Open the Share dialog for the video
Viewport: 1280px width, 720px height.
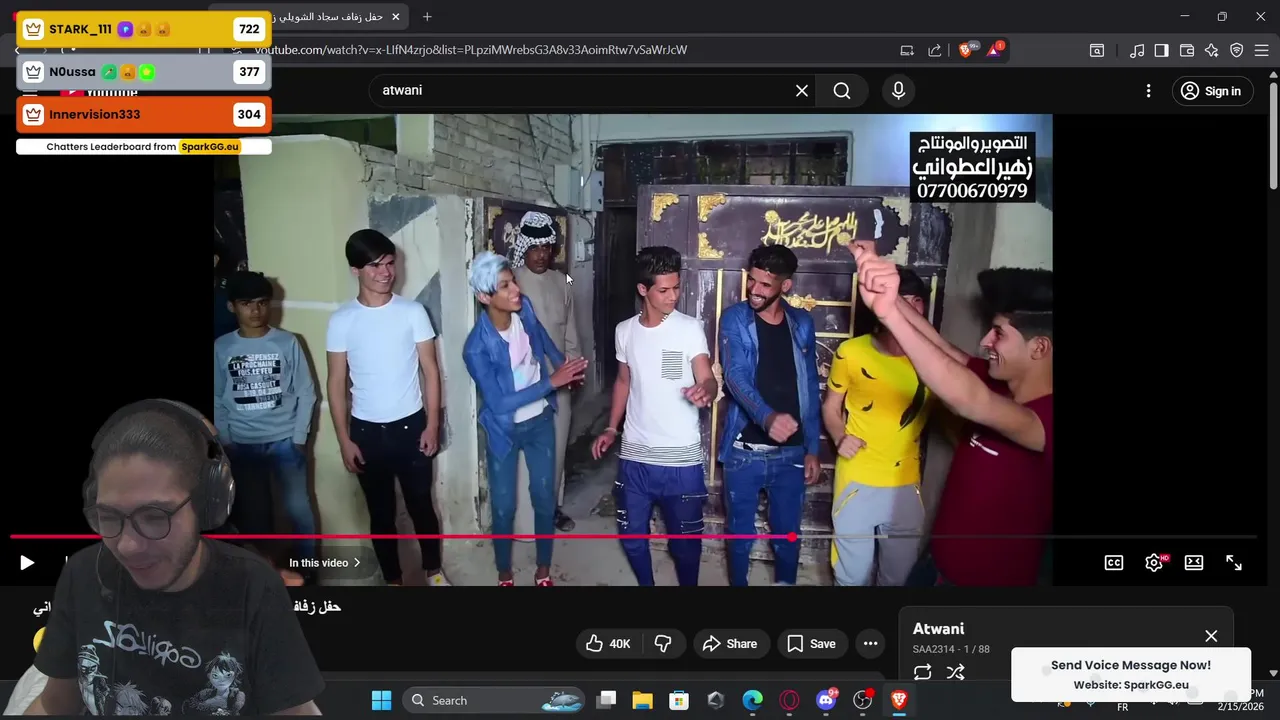[730, 644]
